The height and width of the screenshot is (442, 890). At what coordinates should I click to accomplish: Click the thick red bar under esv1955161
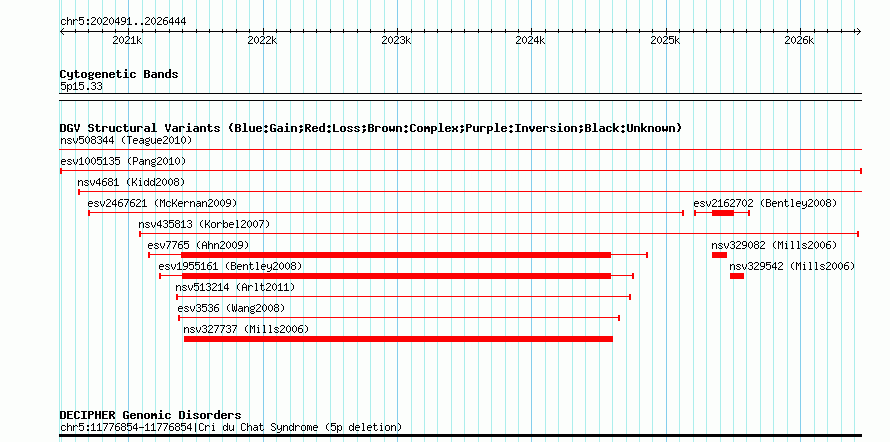[397, 276]
